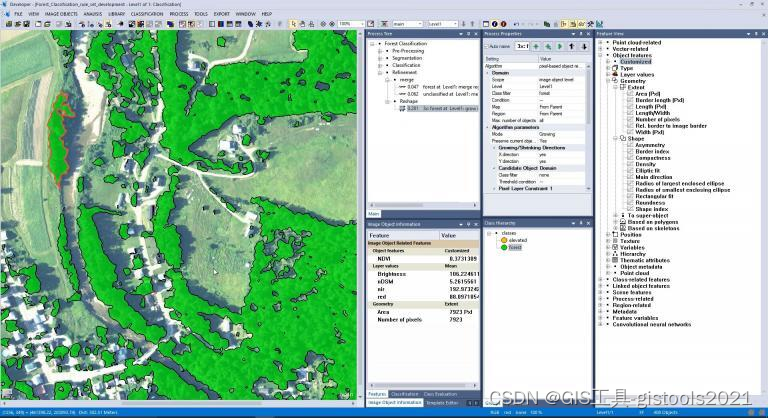Open the Level1 level dropdown in toolbar
Screen dimensions: 768x418
(455, 24)
